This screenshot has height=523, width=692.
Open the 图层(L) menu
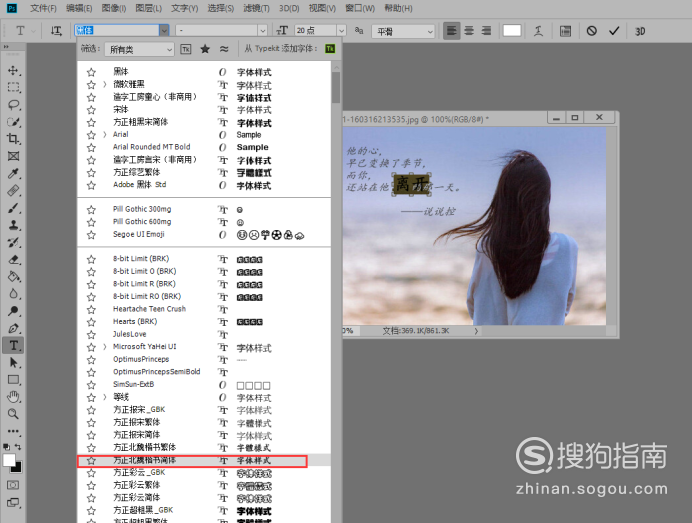(148, 8)
